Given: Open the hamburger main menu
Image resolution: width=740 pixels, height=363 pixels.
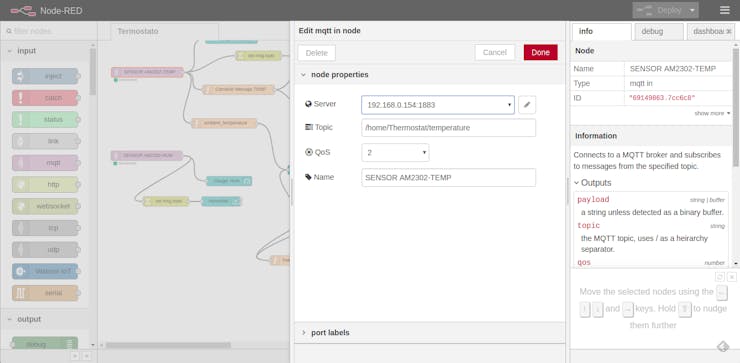Looking at the screenshot, I should point(724,10).
